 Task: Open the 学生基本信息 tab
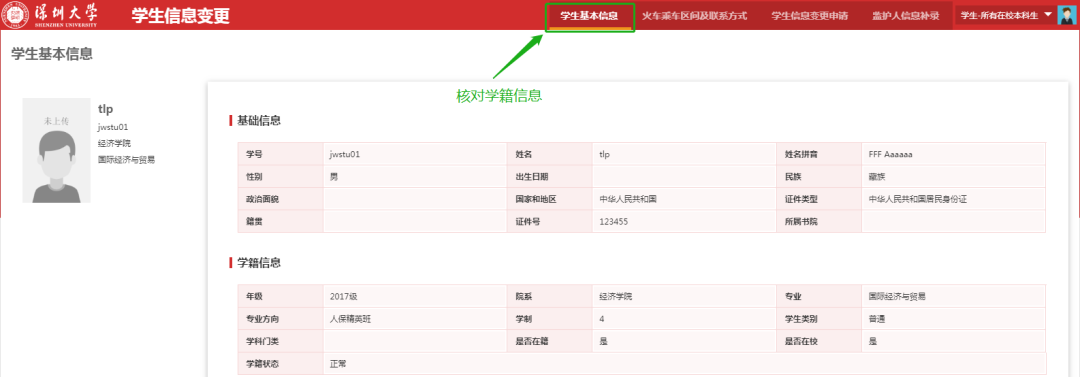pyautogui.click(x=589, y=15)
